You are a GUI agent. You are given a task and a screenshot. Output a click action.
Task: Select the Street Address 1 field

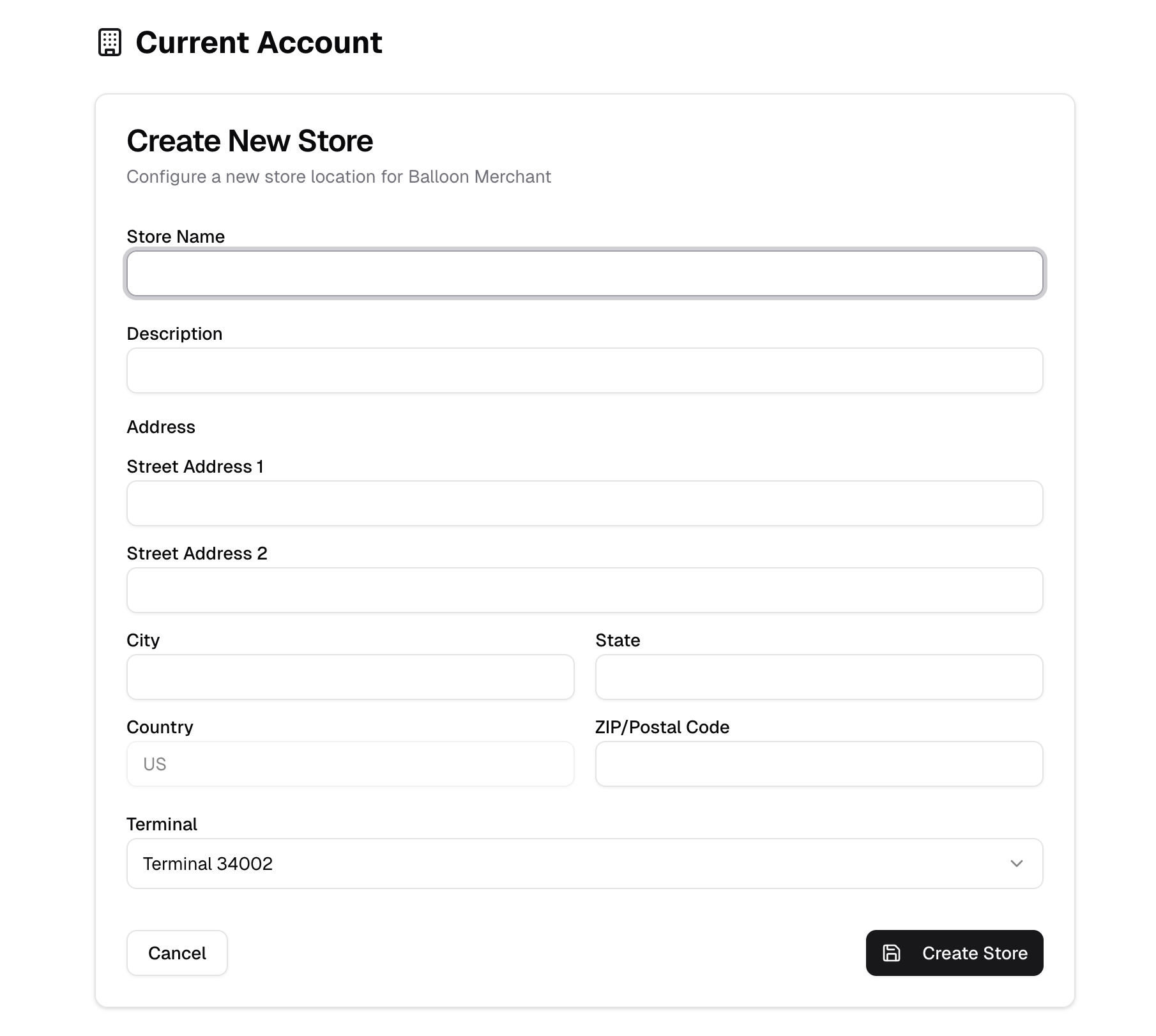[584, 503]
